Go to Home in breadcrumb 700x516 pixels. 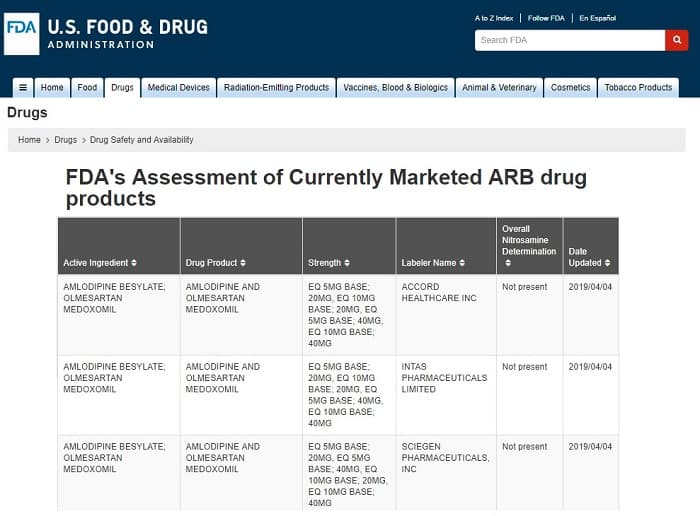29,140
